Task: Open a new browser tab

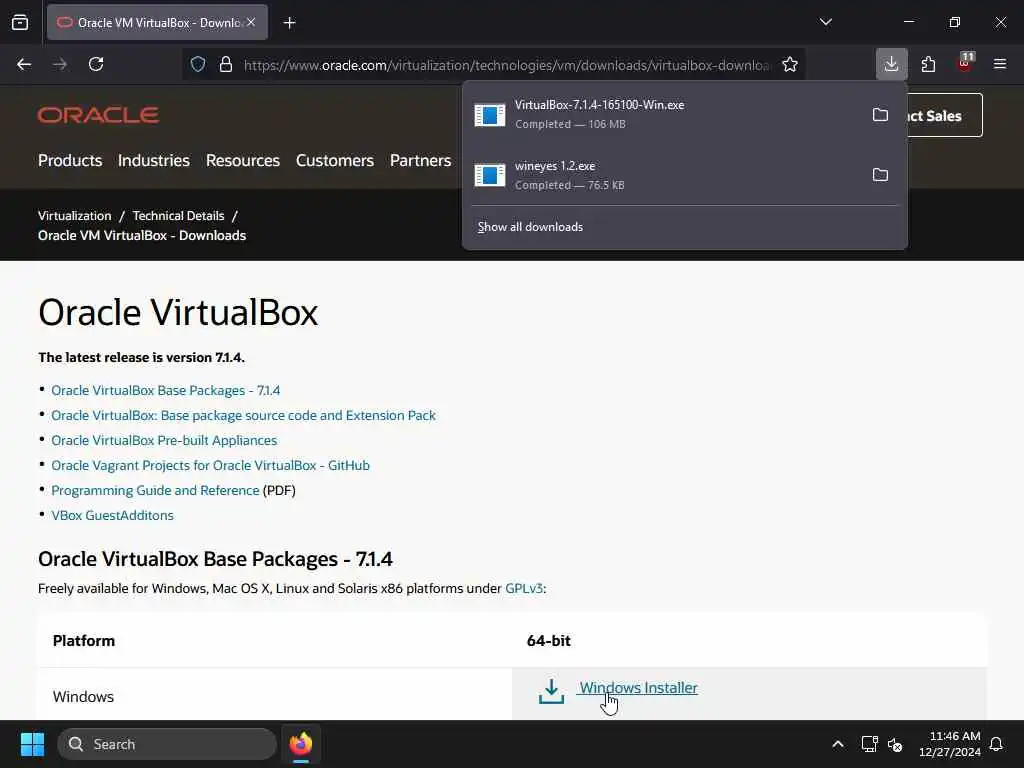Action: tap(289, 23)
